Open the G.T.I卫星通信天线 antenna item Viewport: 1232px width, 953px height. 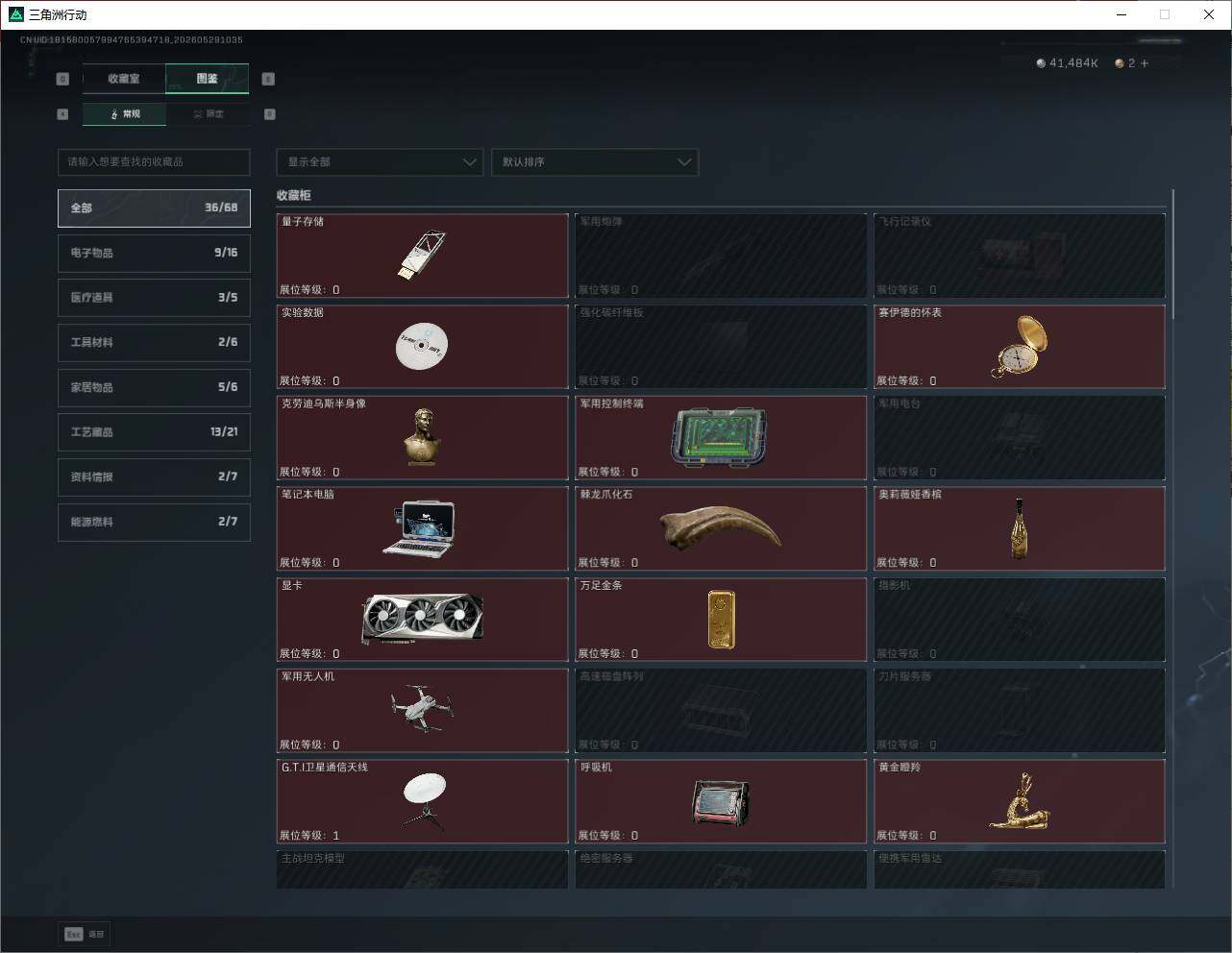422,801
